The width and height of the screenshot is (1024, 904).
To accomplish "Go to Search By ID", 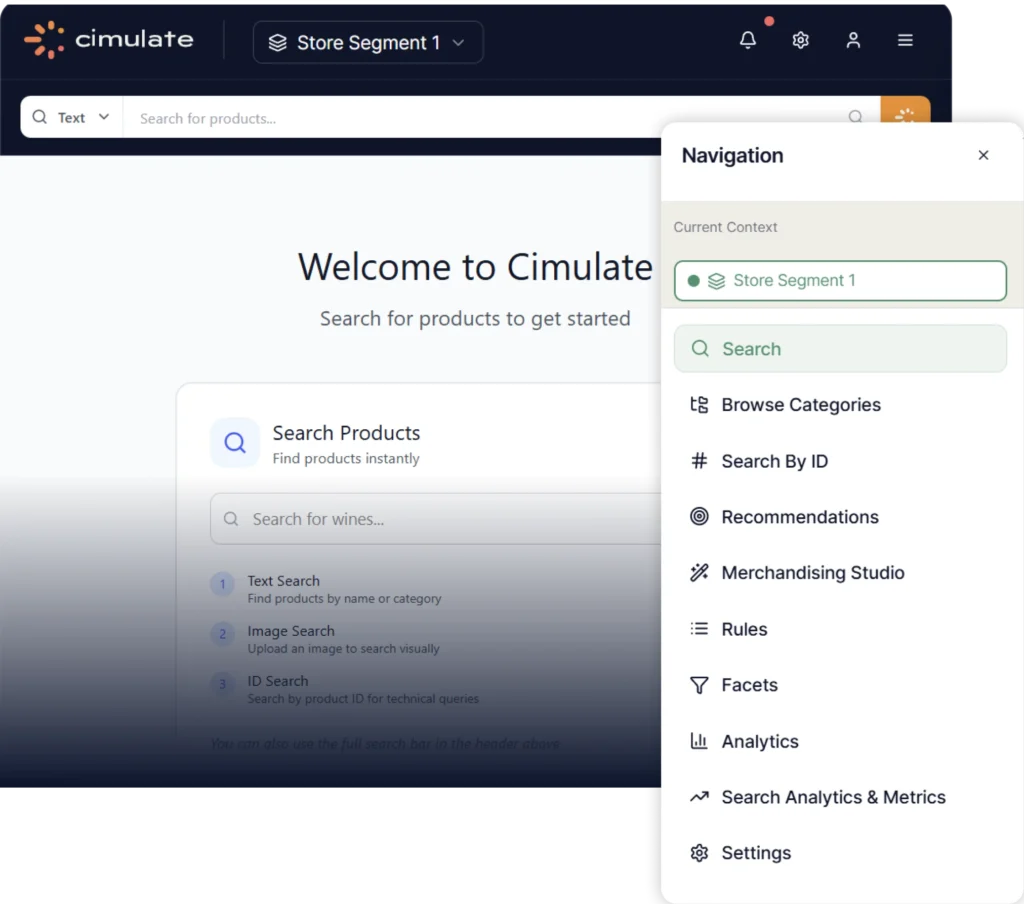I will (x=774, y=461).
